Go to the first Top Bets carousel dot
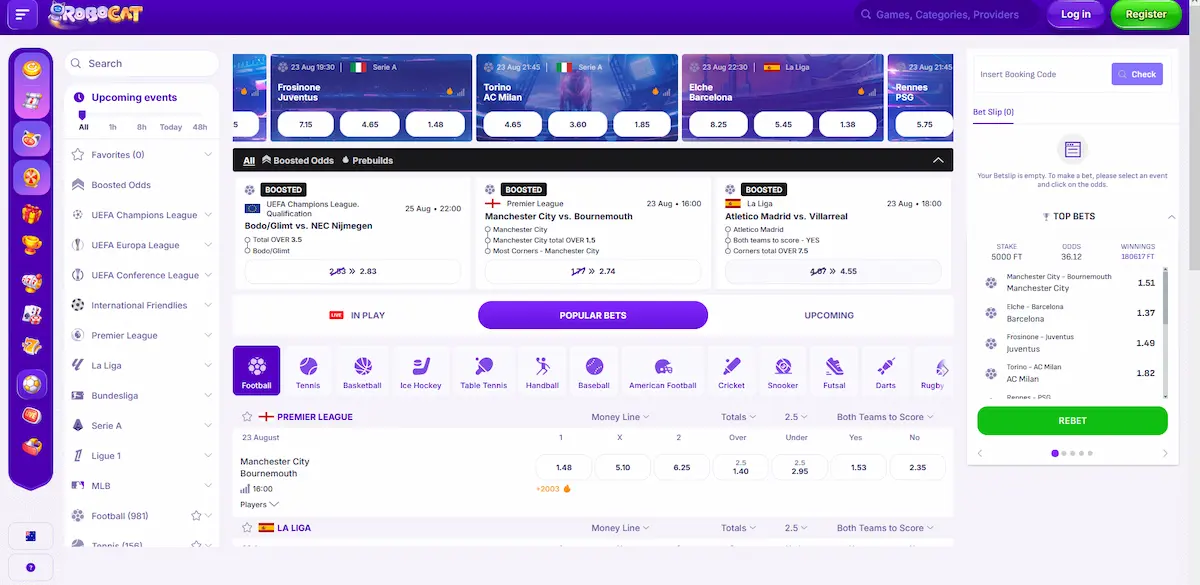The height and width of the screenshot is (585, 1200). click(1054, 454)
